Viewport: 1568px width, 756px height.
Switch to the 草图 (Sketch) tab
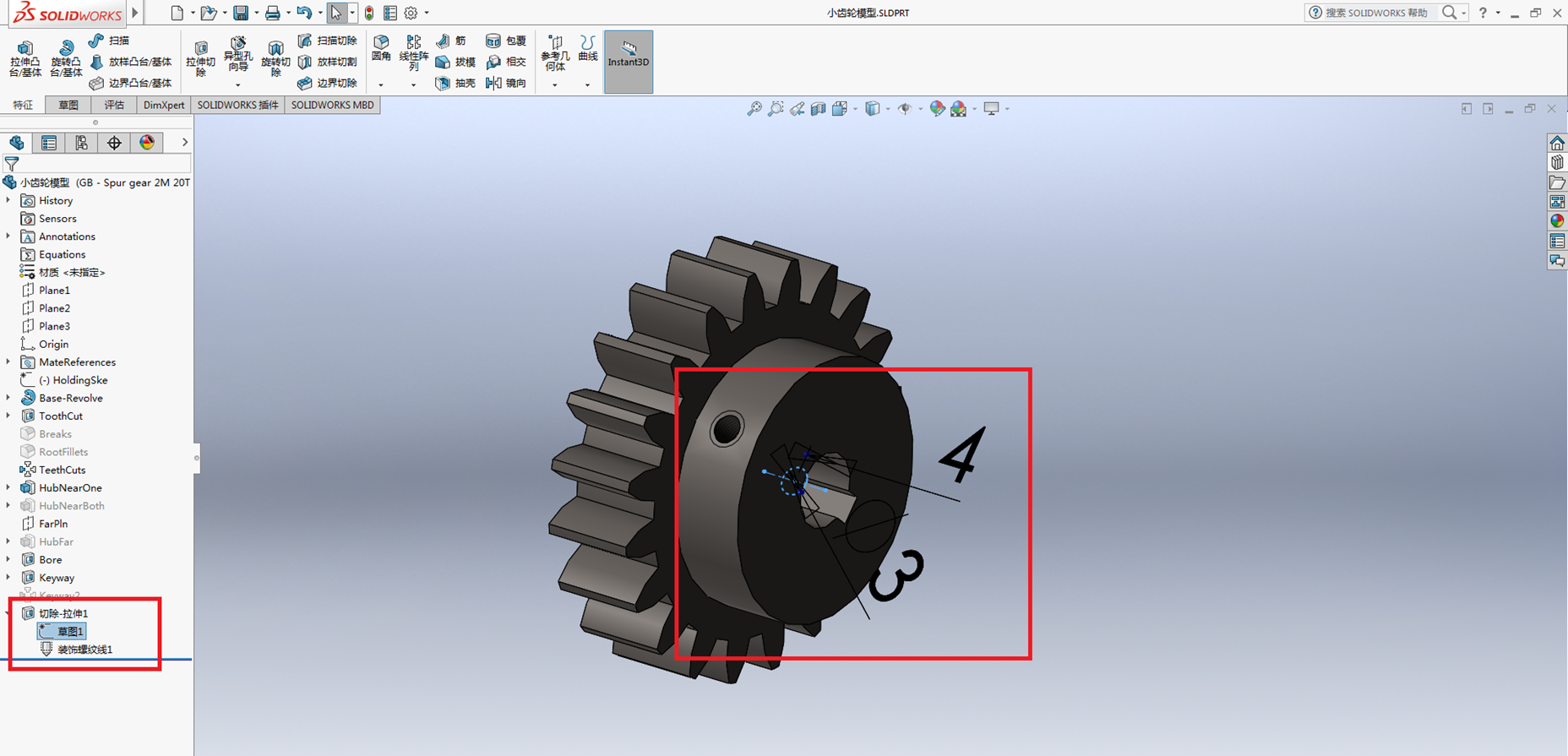point(68,105)
